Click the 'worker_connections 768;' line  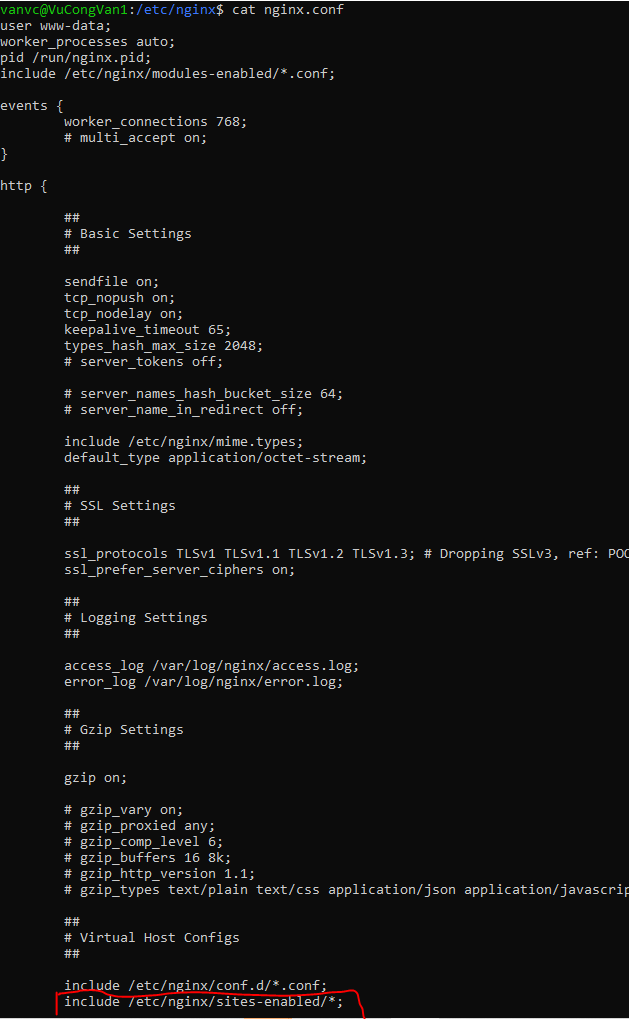point(155,121)
